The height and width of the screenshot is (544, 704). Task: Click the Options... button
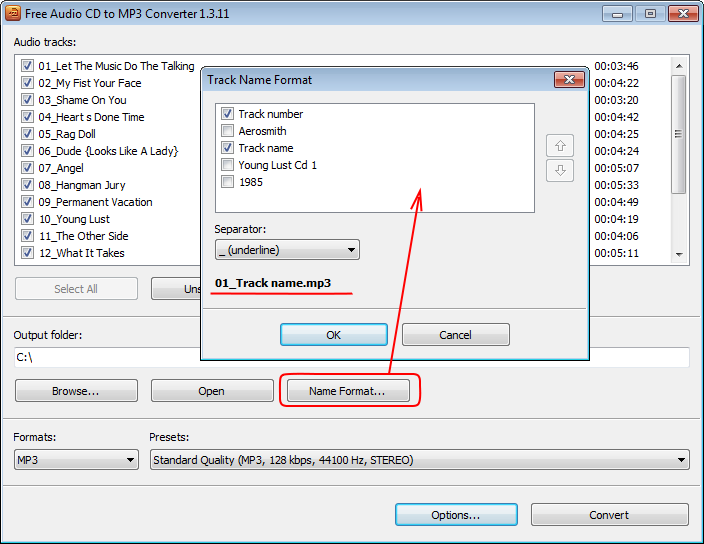point(456,515)
